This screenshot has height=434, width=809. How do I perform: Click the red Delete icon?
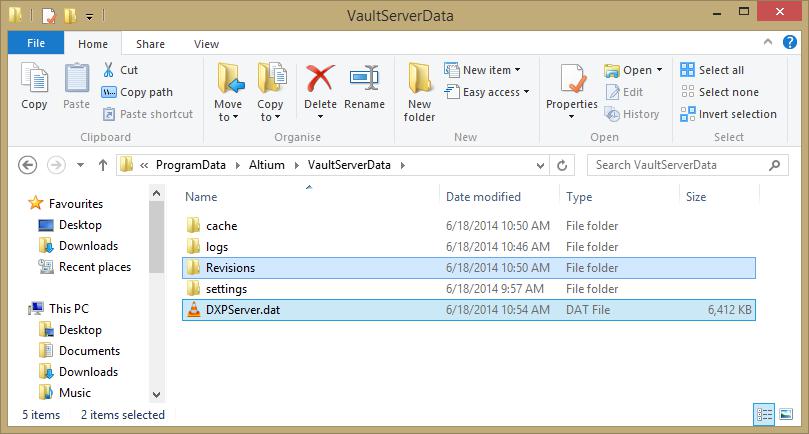pyautogui.click(x=320, y=79)
